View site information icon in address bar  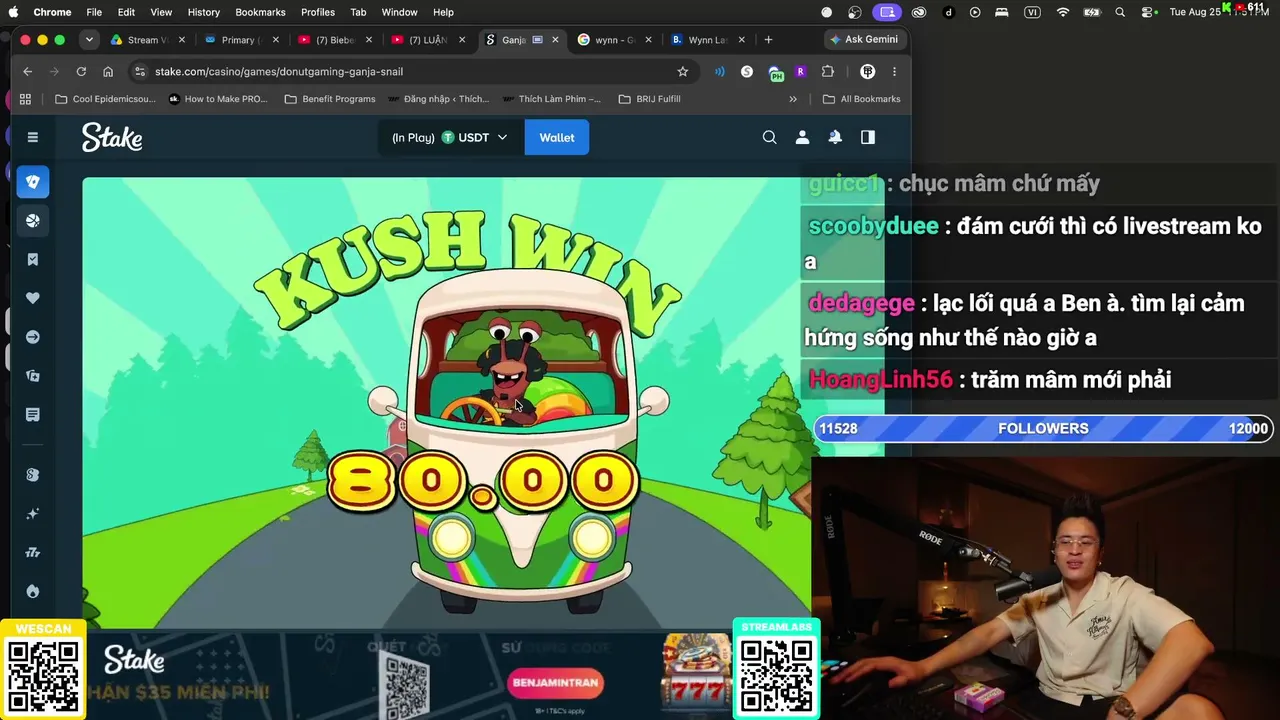(140, 72)
